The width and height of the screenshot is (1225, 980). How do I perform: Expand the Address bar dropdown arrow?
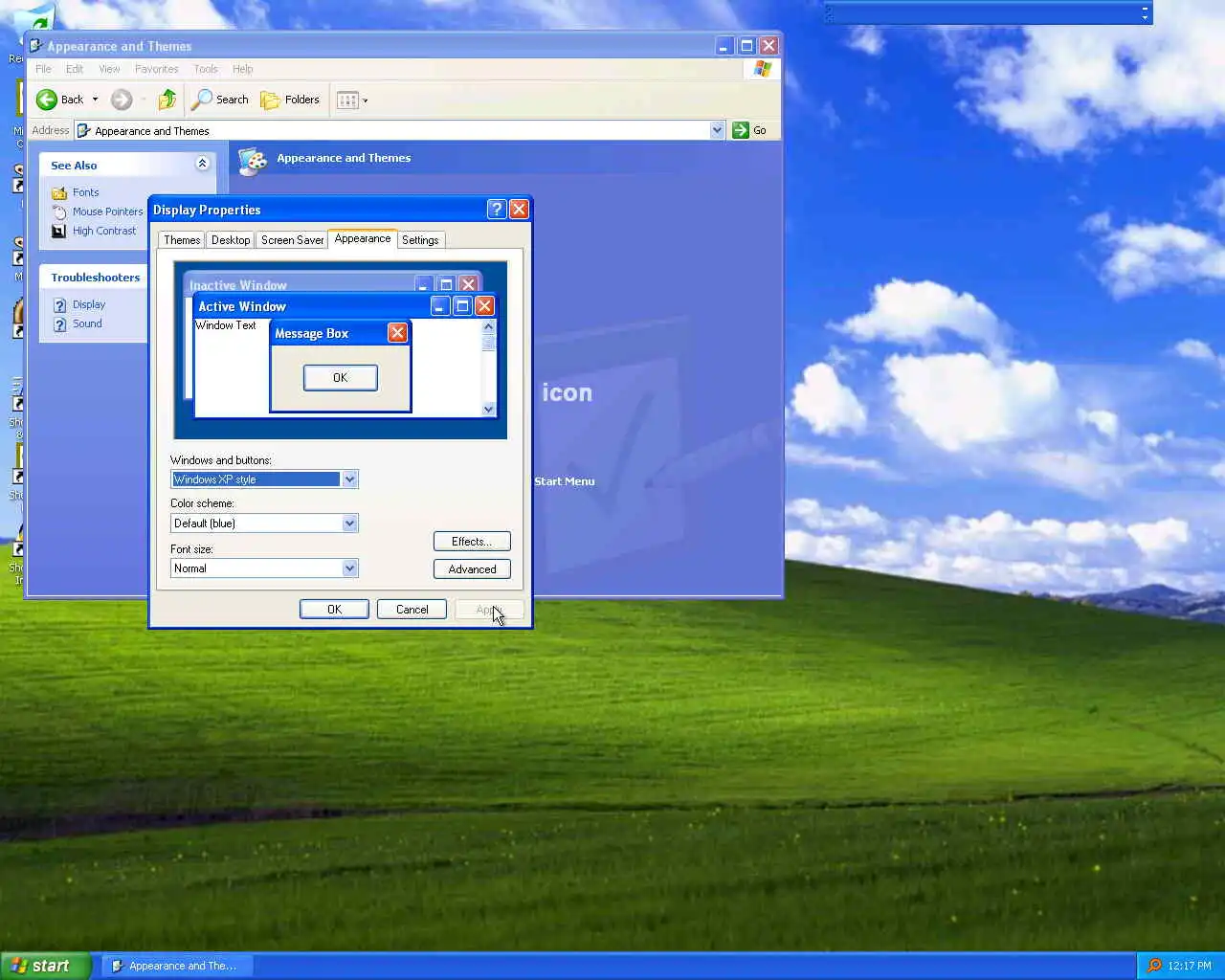(x=718, y=130)
